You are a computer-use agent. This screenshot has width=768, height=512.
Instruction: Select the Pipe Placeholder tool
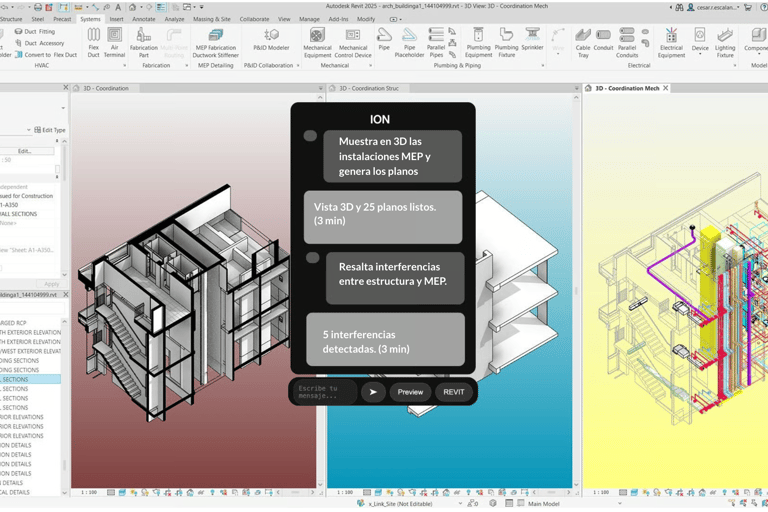[x=409, y=43]
